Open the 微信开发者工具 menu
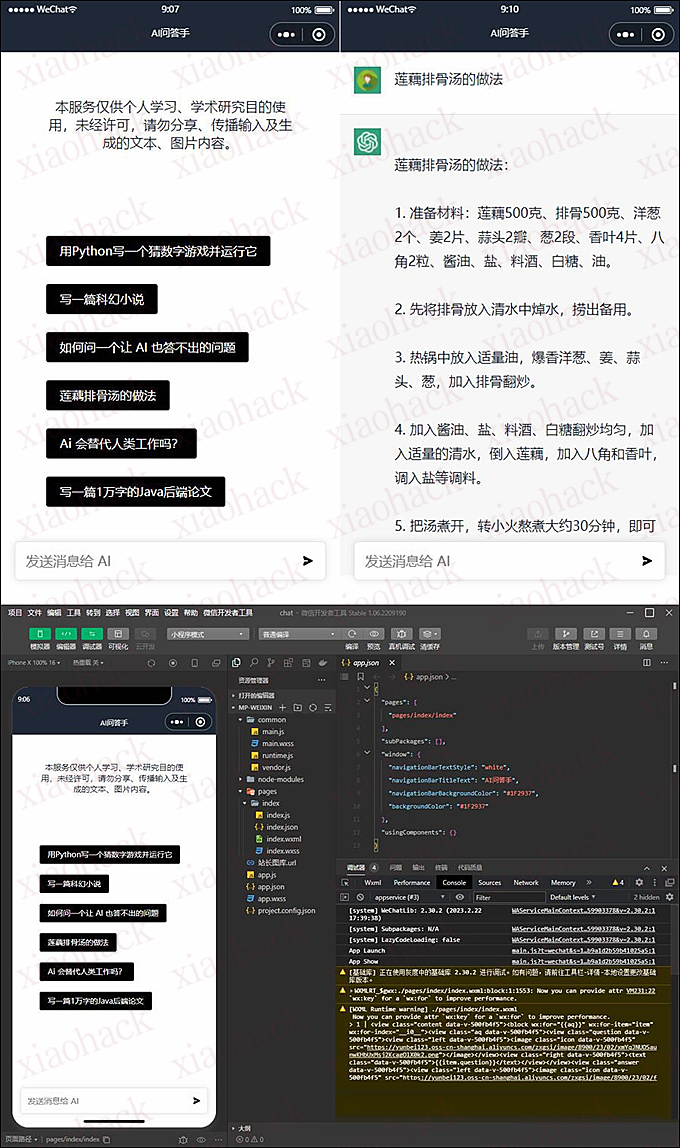The height and width of the screenshot is (1148, 680). click(228, 613)
